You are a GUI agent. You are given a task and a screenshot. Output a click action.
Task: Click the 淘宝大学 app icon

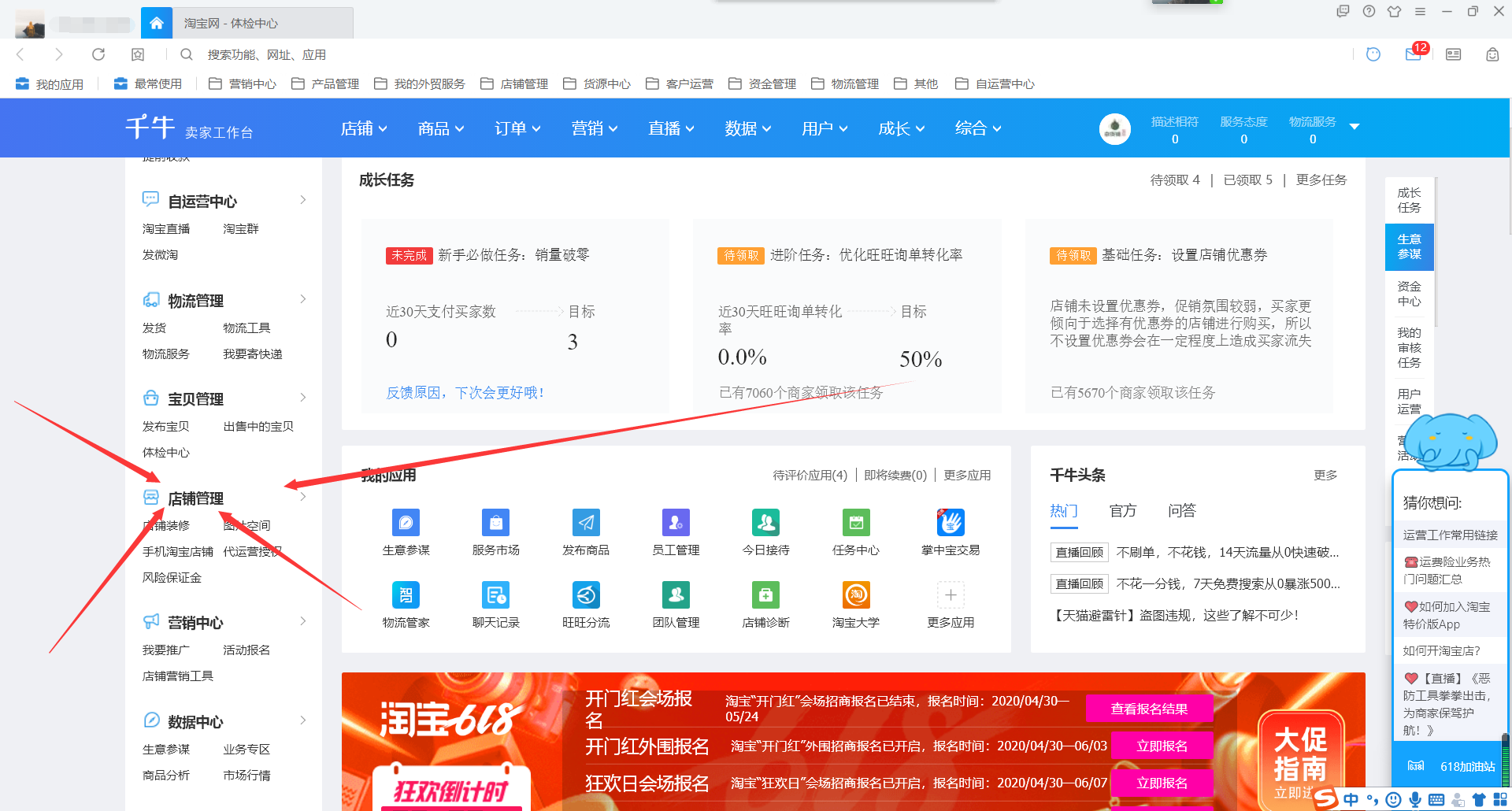856,595
